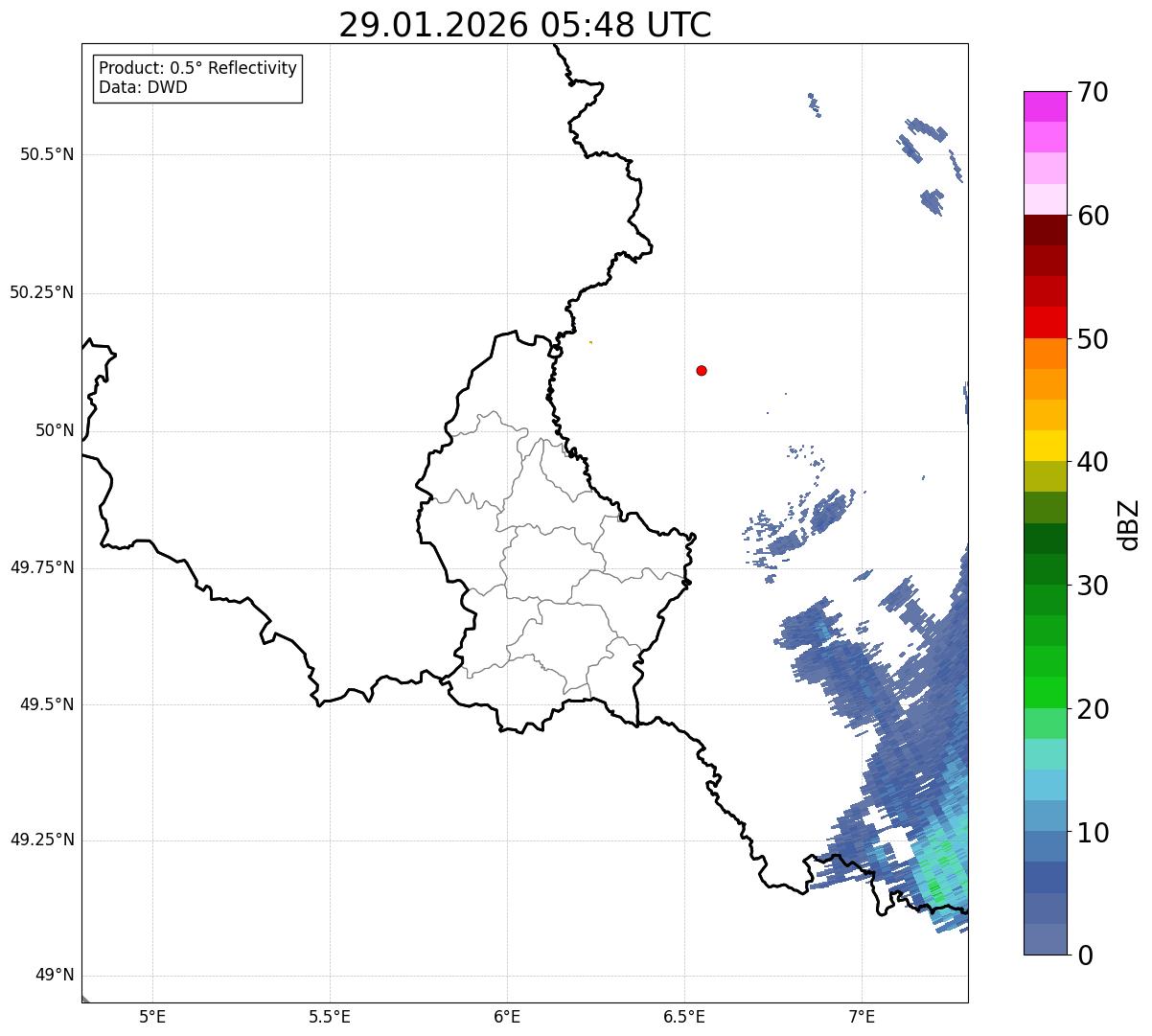This screenshot has width=1152, height=1036.
Task: Click the dark maroon swatch below 60
Action: coord(1045,230)
